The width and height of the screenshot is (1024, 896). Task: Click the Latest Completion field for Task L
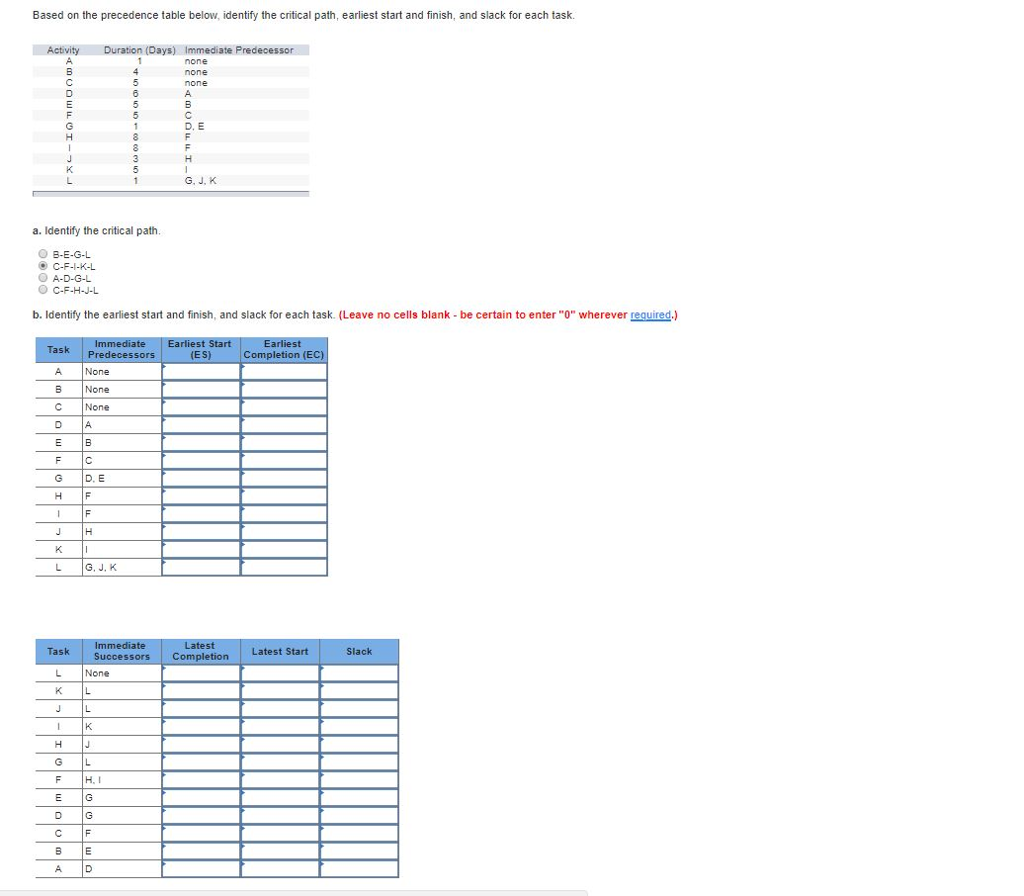[x=200, y=672]
